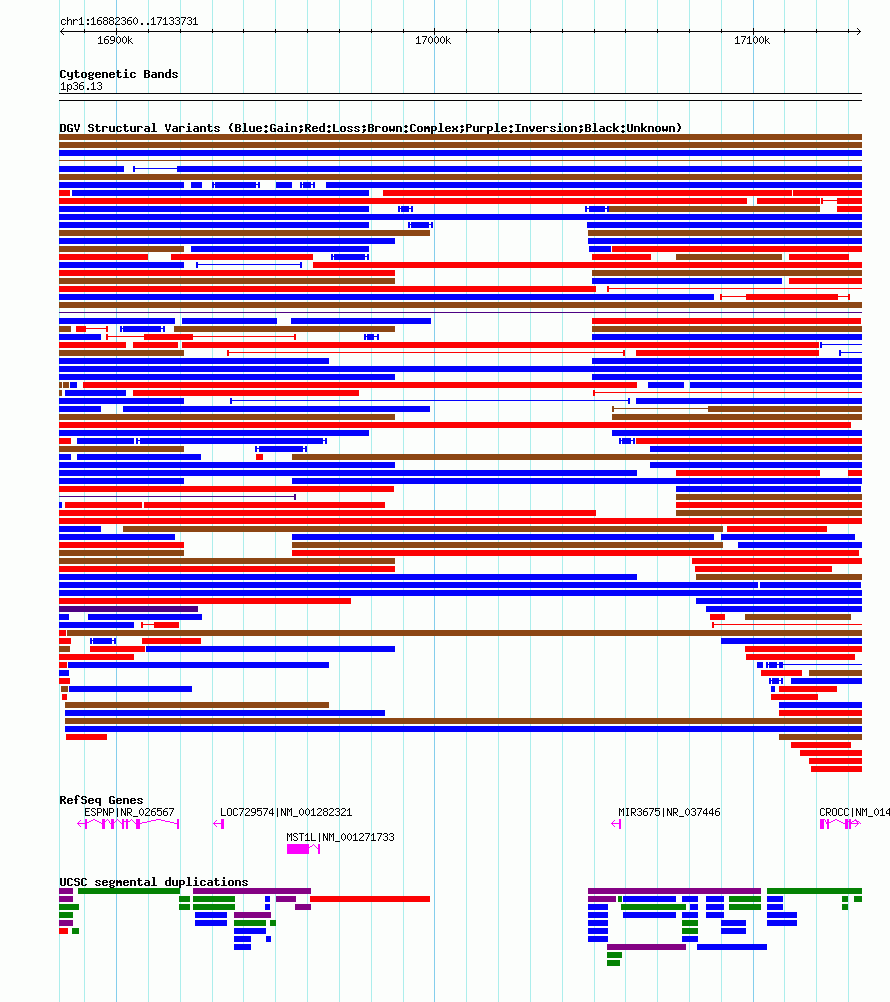Click the MST1L magenta gene glyph
The height and width of the screenshot is (1002, 890).
pos(303,849)
